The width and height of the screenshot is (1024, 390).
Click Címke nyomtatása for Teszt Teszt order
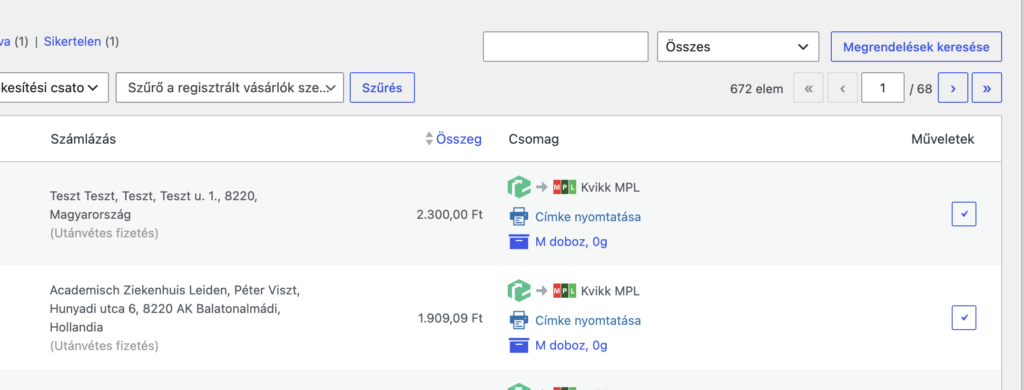(588, 217)
